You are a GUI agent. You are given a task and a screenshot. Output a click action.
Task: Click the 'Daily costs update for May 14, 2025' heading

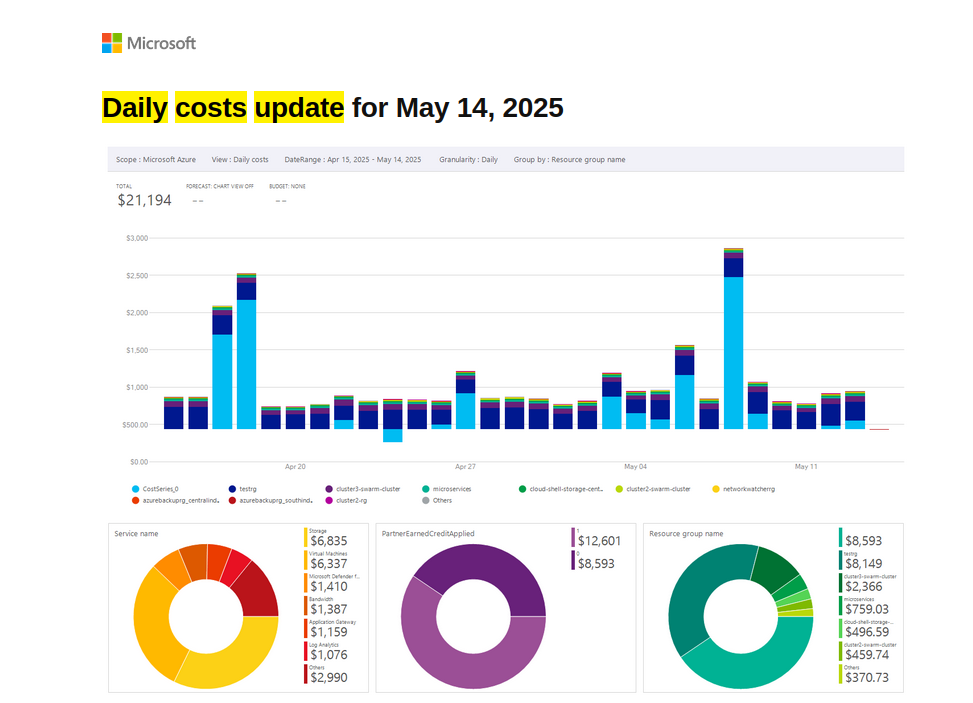pyautogui.click(x=333, y=107)
